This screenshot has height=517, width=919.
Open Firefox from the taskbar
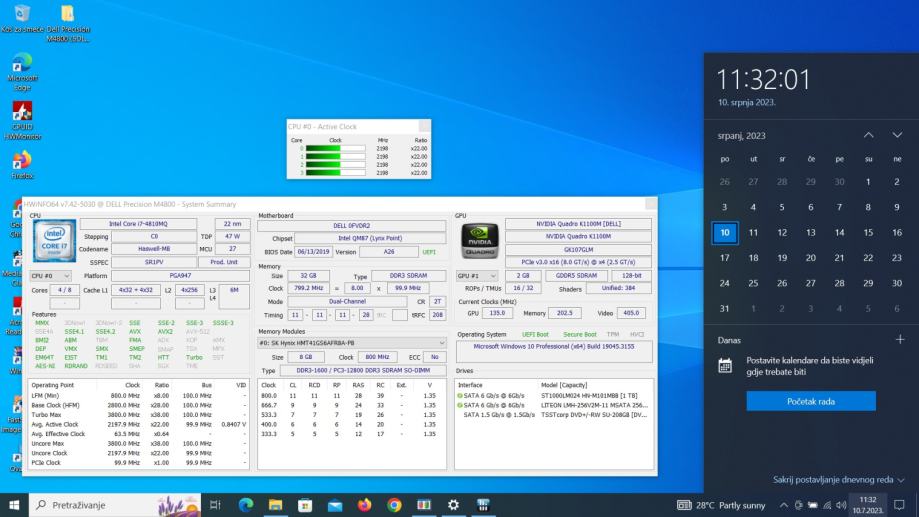364,505
